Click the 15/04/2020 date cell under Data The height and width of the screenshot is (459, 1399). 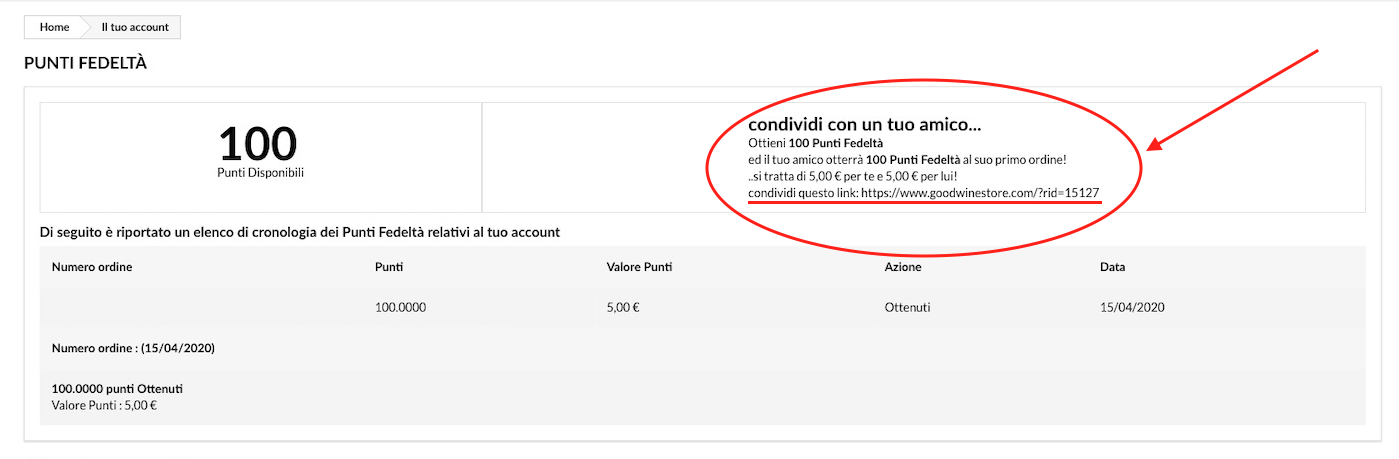(1132, 307)
